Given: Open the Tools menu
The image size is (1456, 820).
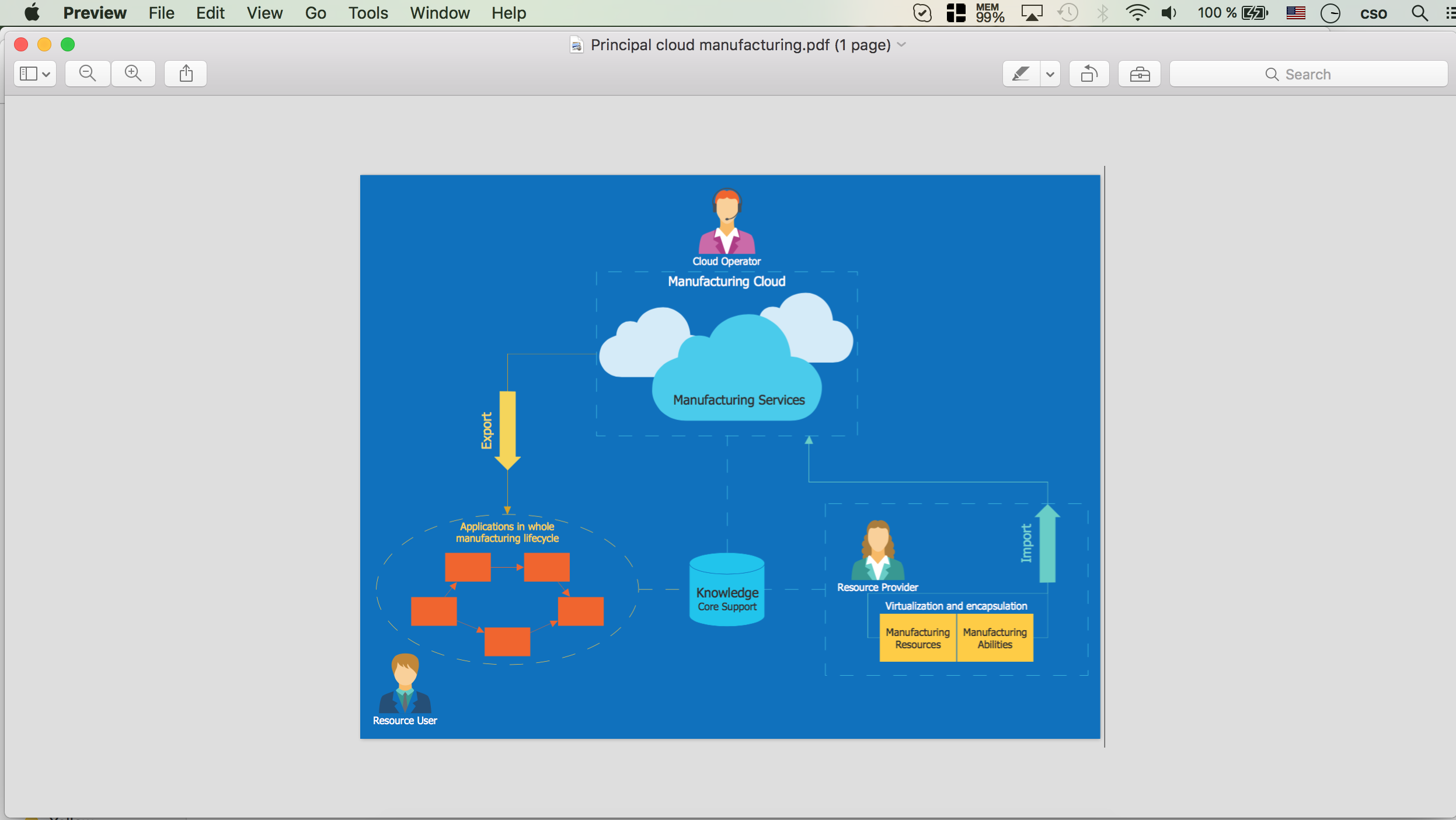Looking at the screenshot, I should point(368,13).
